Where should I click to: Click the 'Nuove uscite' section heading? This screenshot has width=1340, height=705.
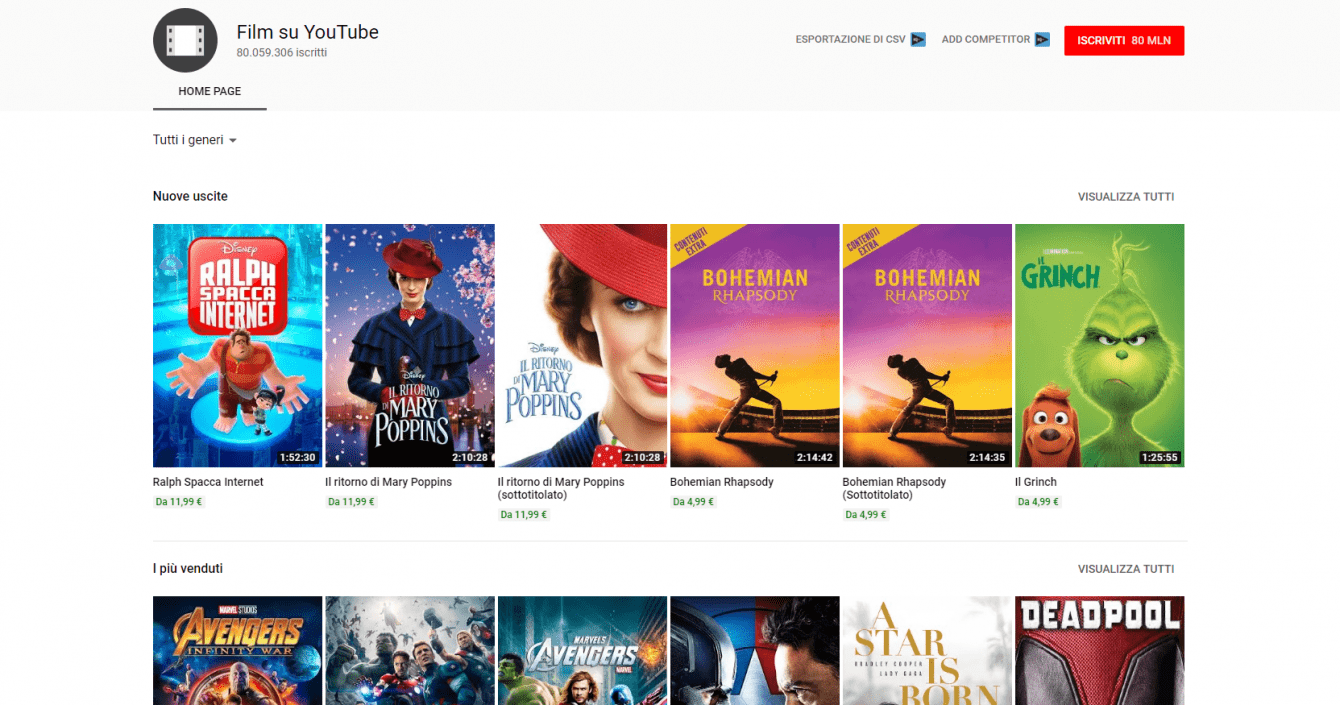(190, 197)
